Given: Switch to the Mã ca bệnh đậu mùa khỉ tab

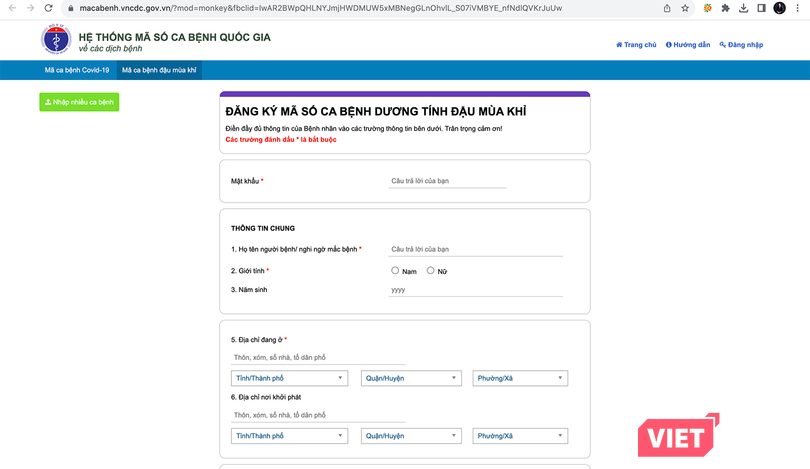Looking at the screenshot, I should [159, 70].
